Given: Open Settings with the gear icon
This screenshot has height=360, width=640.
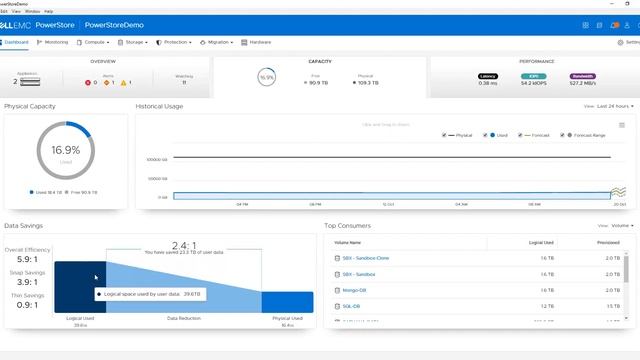Looking at the screenshot, I should tap(620, 42).
